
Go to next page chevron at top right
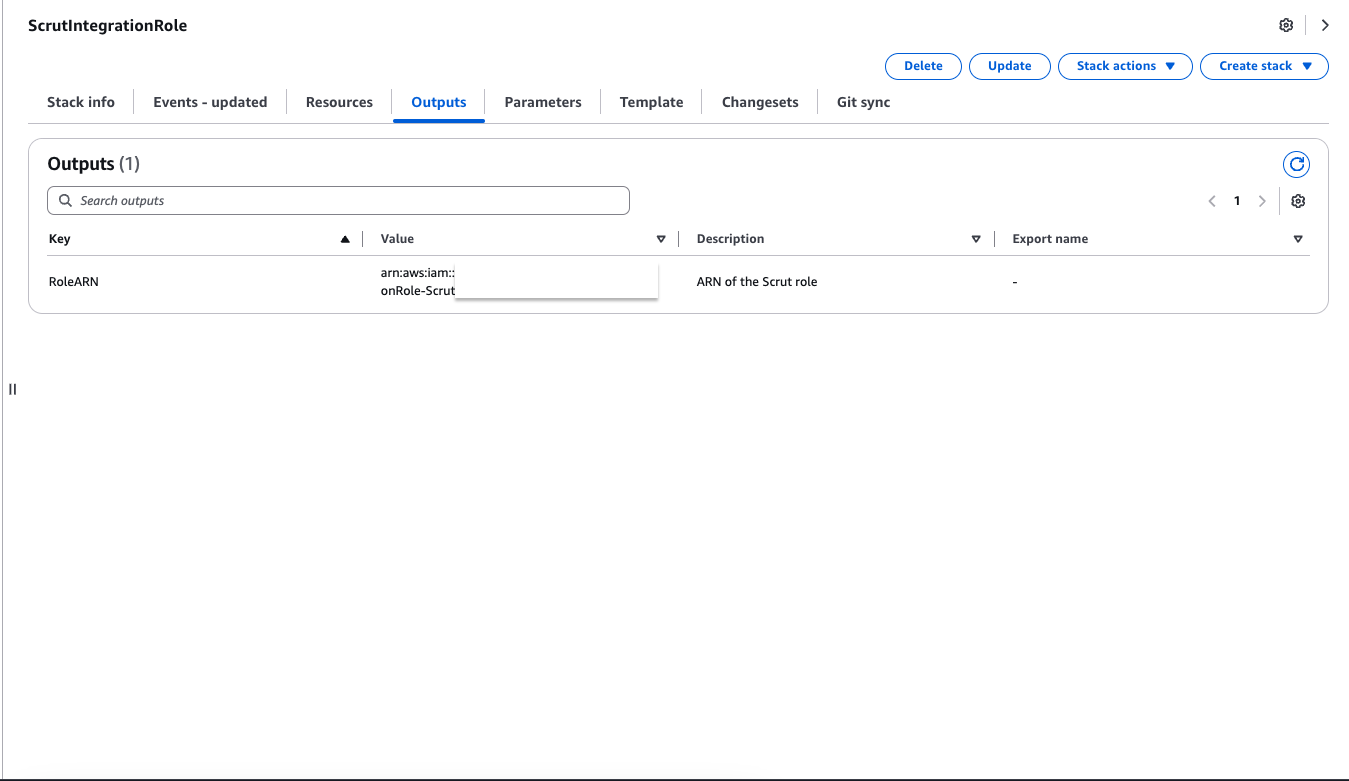[1325, 25]
